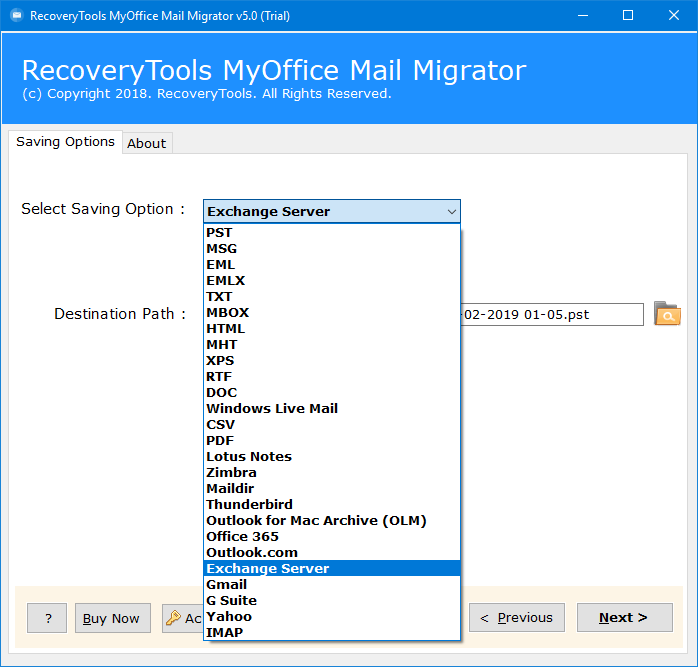Click the app icon in title bar
The image size is (698, 667).
pos(14,16)
